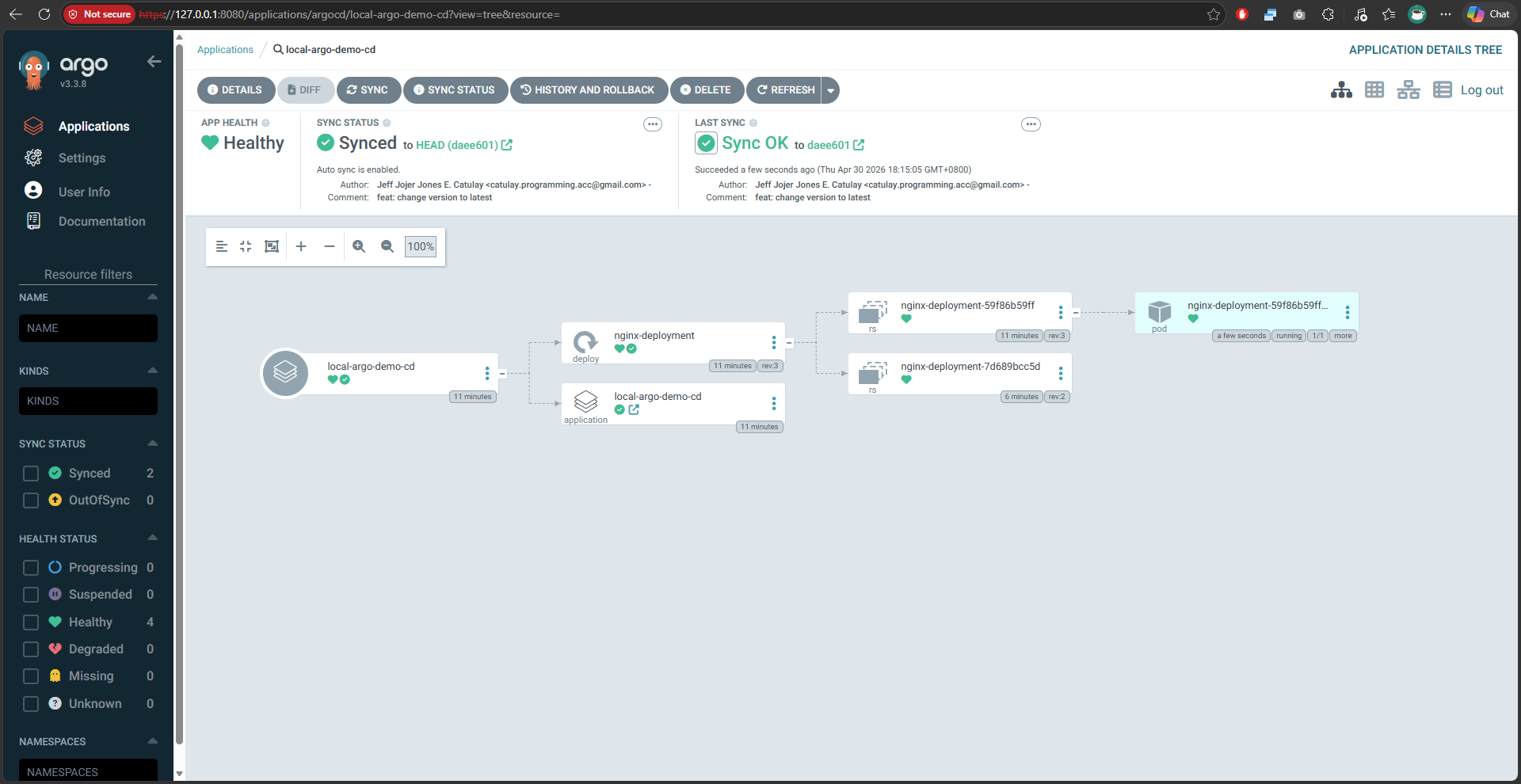This screenshot has width=1521, height=784.
Task: Click the NAME filter input
Action: point(88,328)
